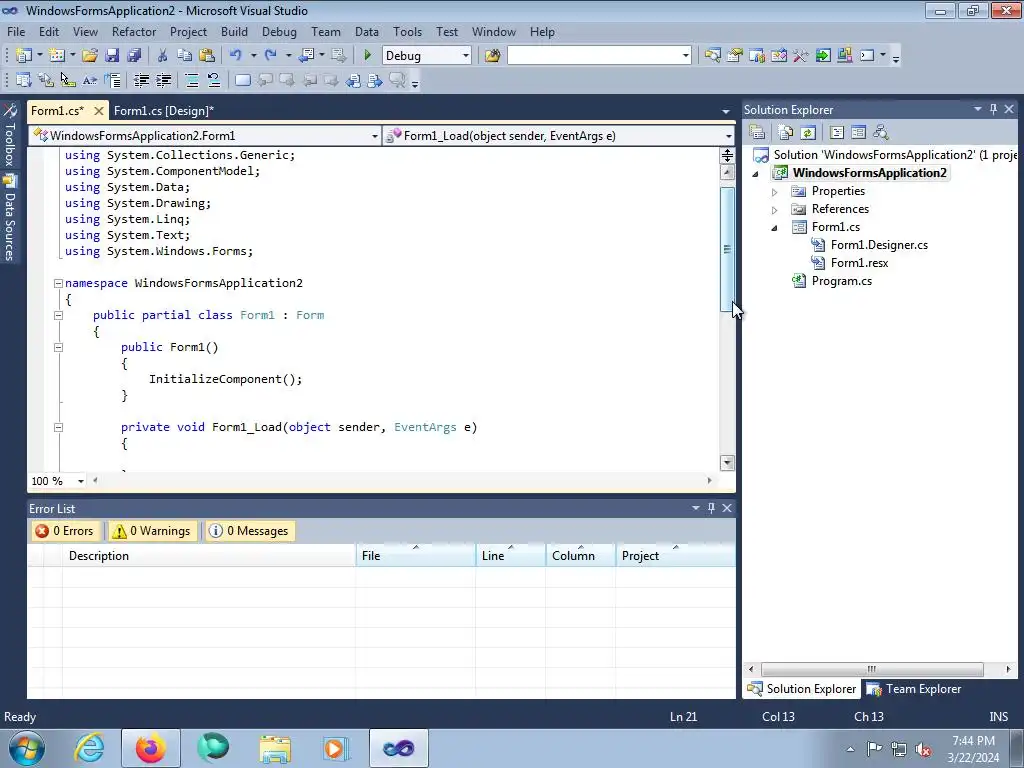1024x768 pixels.
Task: Collapse the namespace WindowsFormsApplication2 code block
Action: 58,283
